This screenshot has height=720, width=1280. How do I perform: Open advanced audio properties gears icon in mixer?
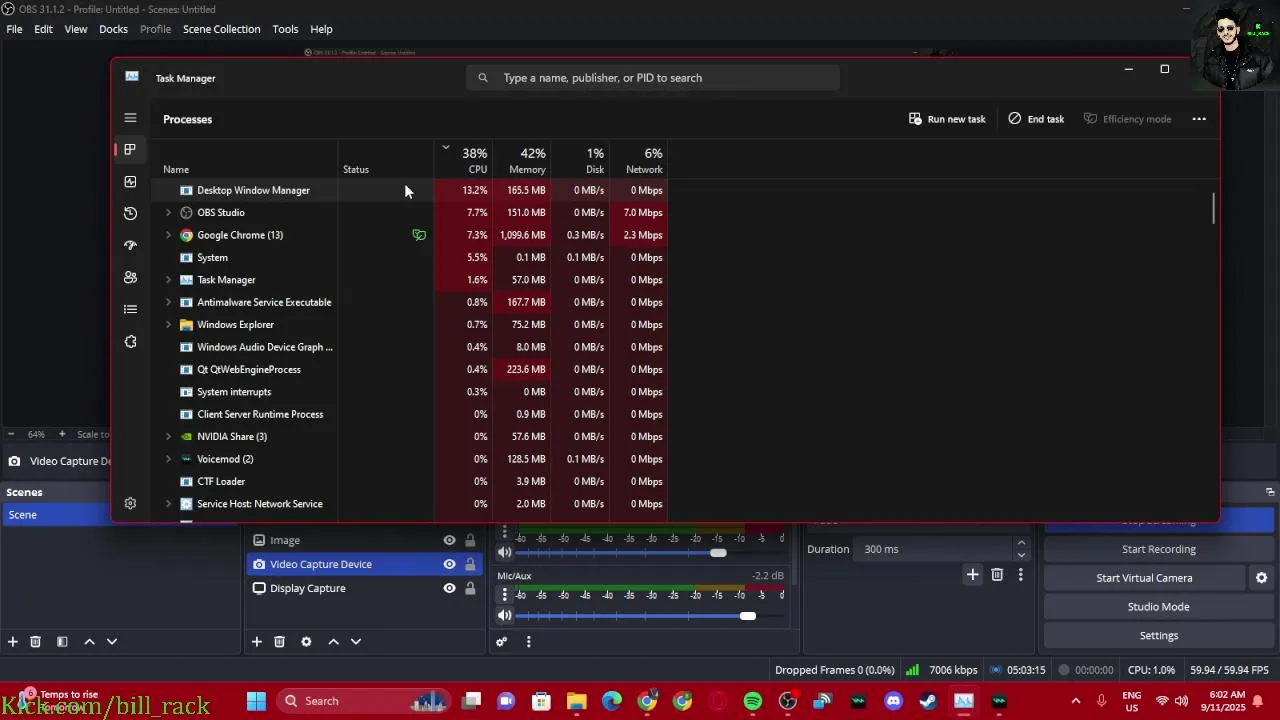point(502,642)
